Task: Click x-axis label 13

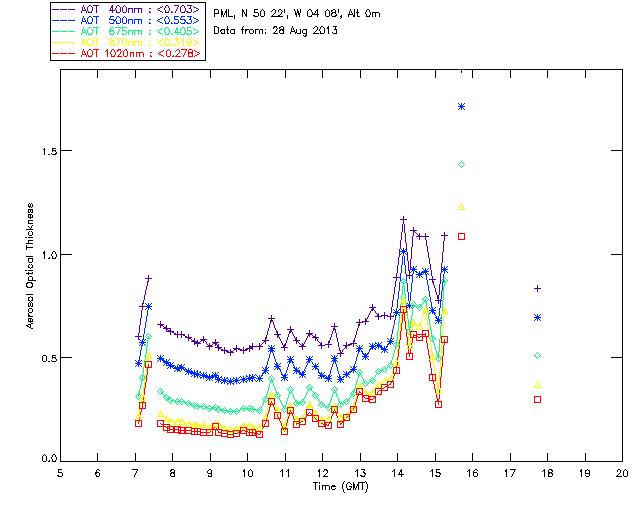Action: tap(360, 473)
